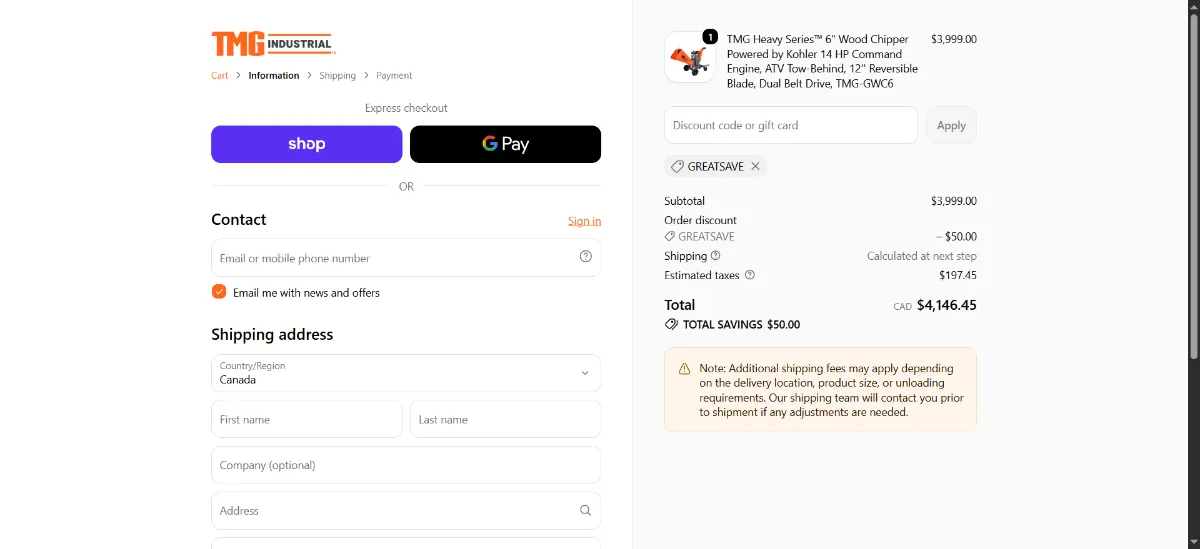1200x549 pixels.
Task: Click the Sign in link
Action: 584,221
